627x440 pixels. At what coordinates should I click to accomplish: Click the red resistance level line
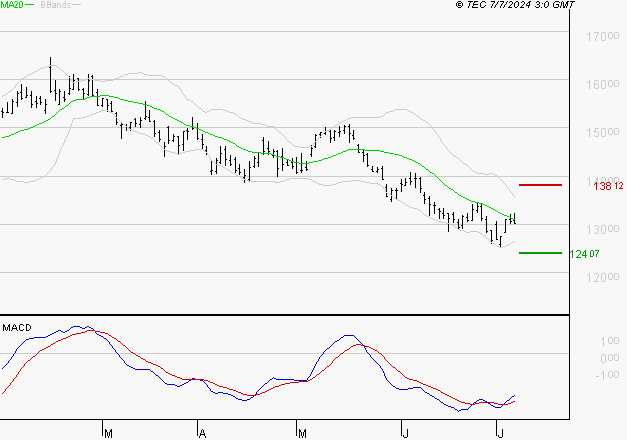(x=540, y=185)
